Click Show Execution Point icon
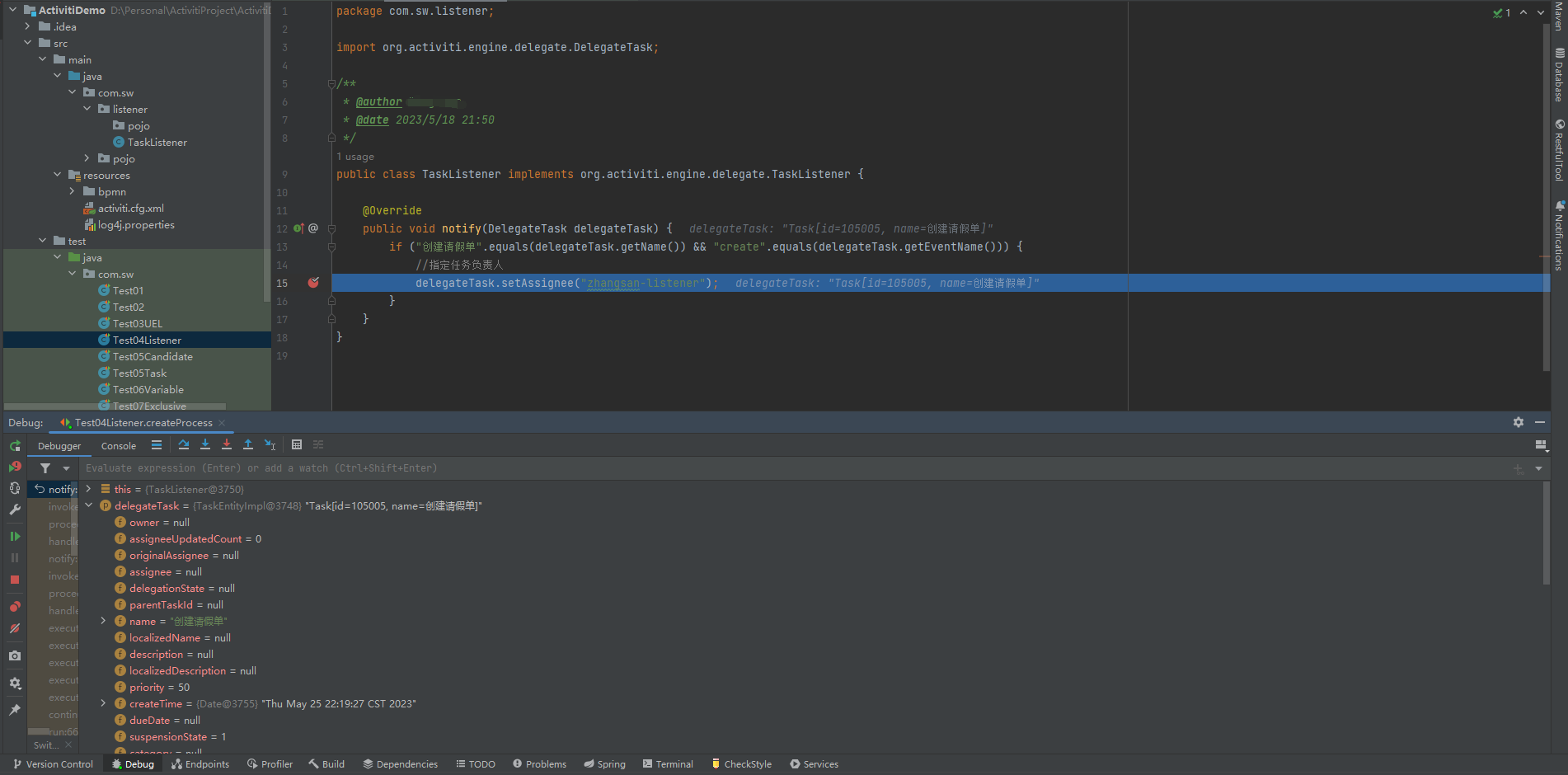Image resolution: width=1568 pixels, height=775 pixels. click(157, 445)
